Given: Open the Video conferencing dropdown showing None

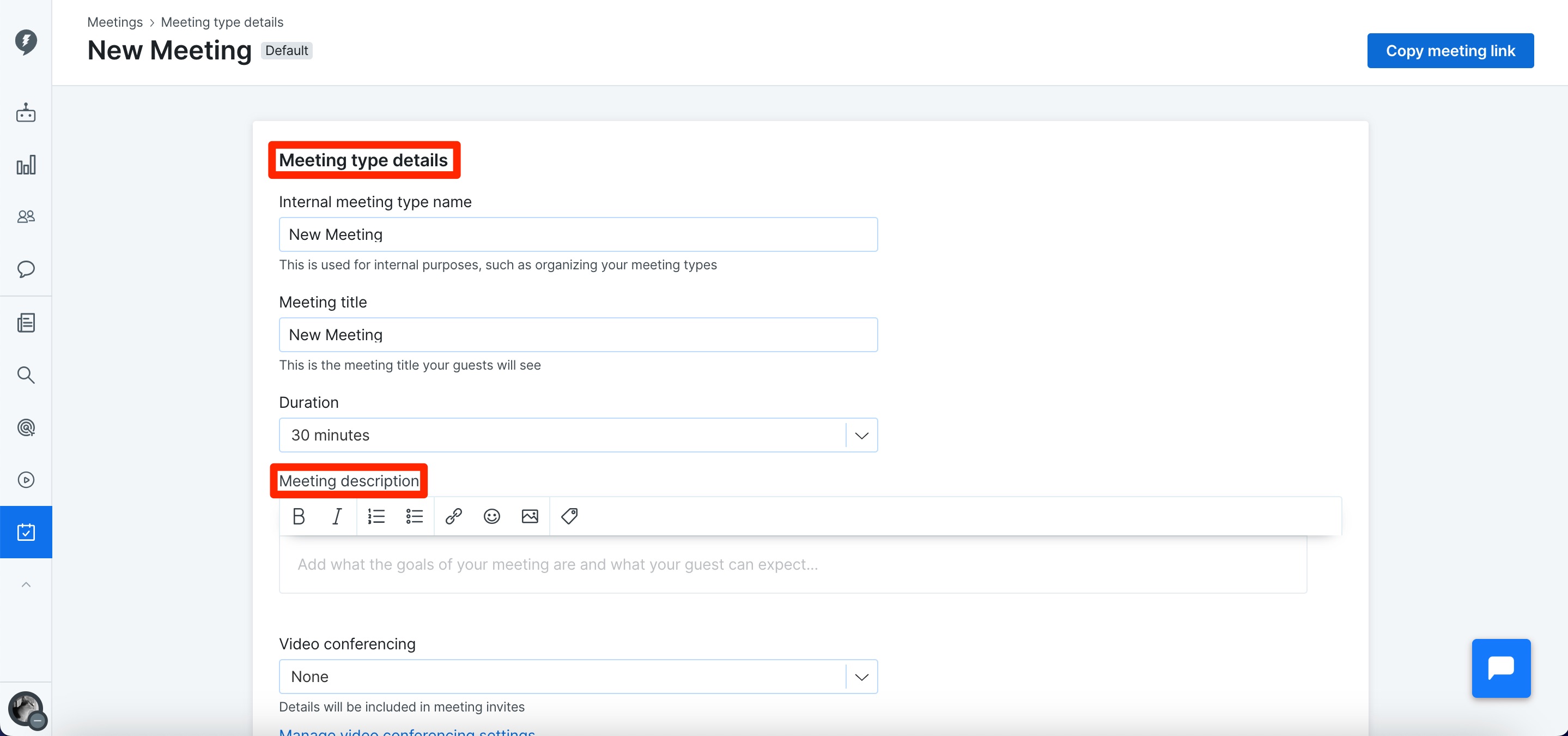Looking at the screenshot, I should point(578,676).
